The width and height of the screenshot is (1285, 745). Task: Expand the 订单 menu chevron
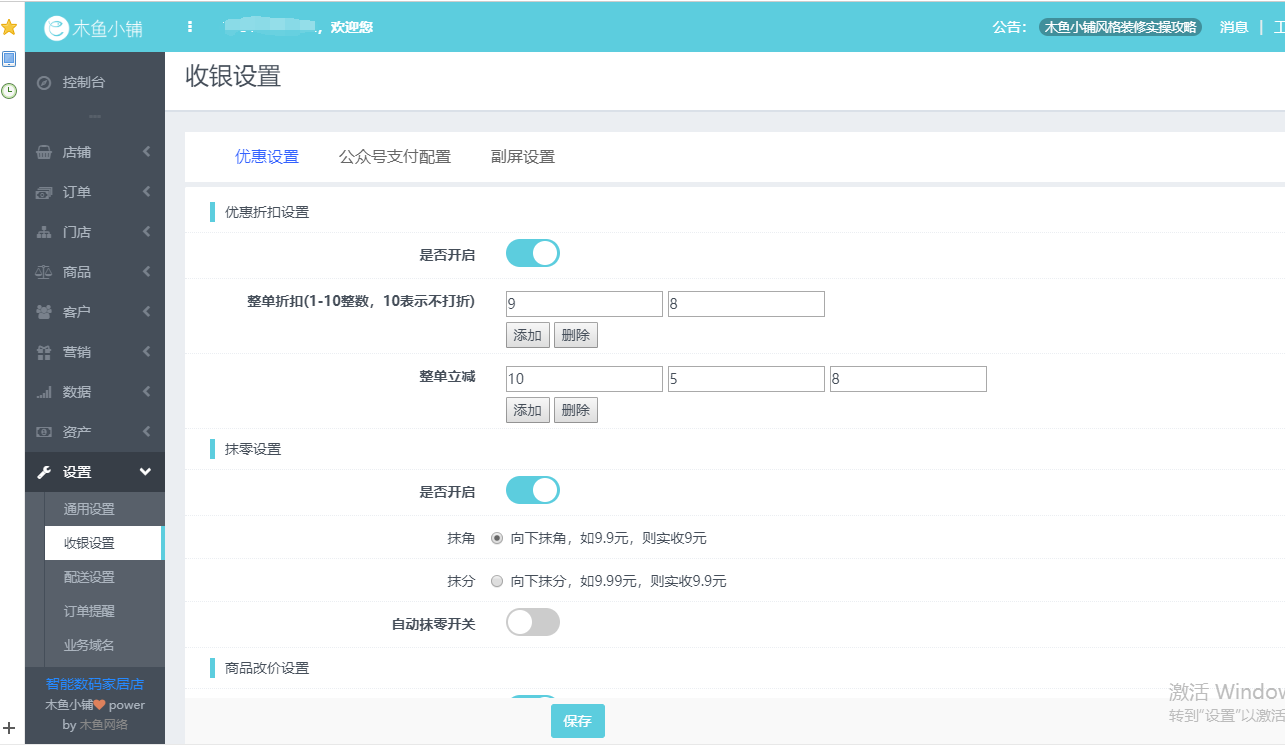tap(147, 192)
